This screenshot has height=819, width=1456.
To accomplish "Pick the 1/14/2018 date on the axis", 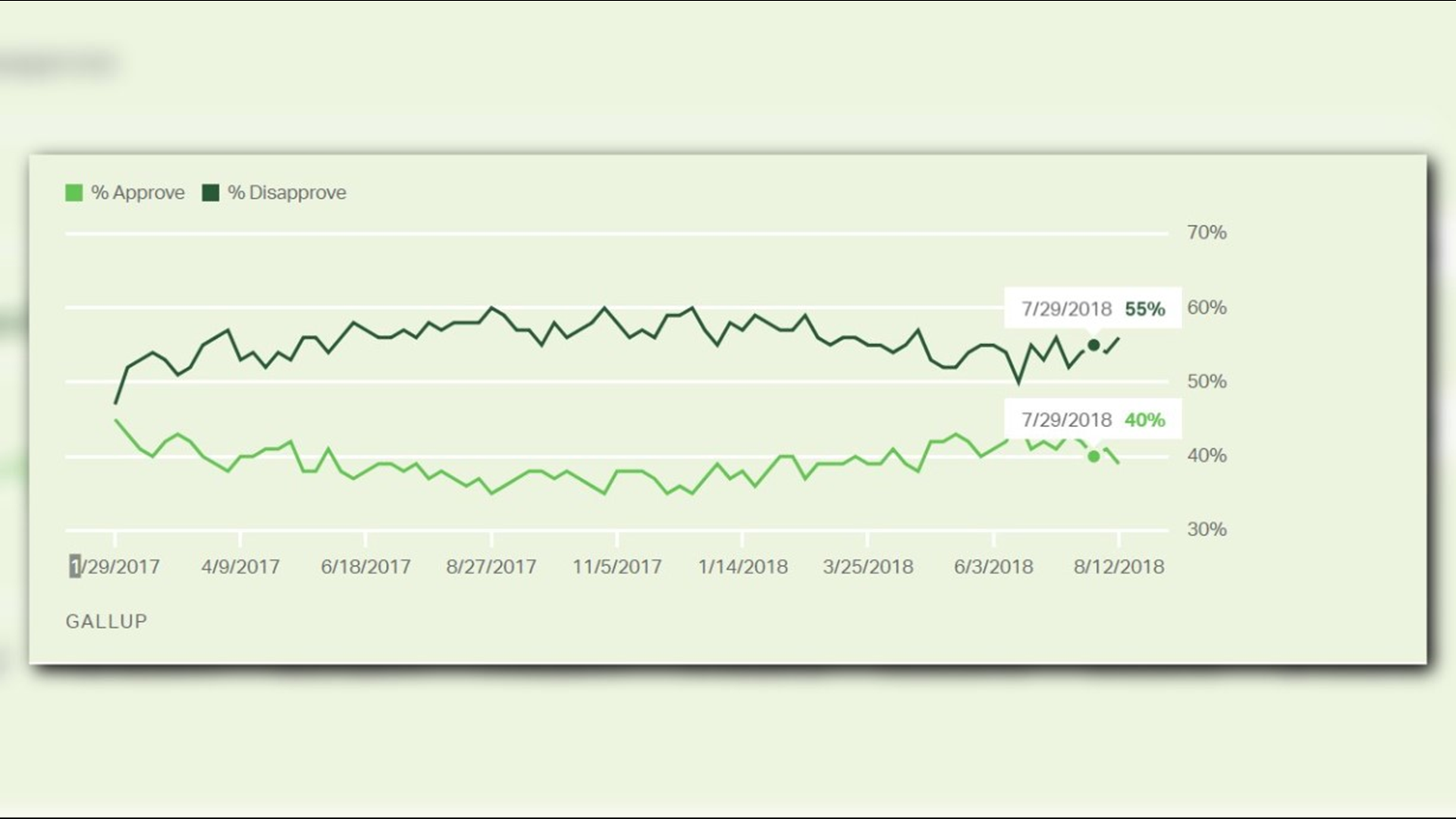I will point(742,566).
